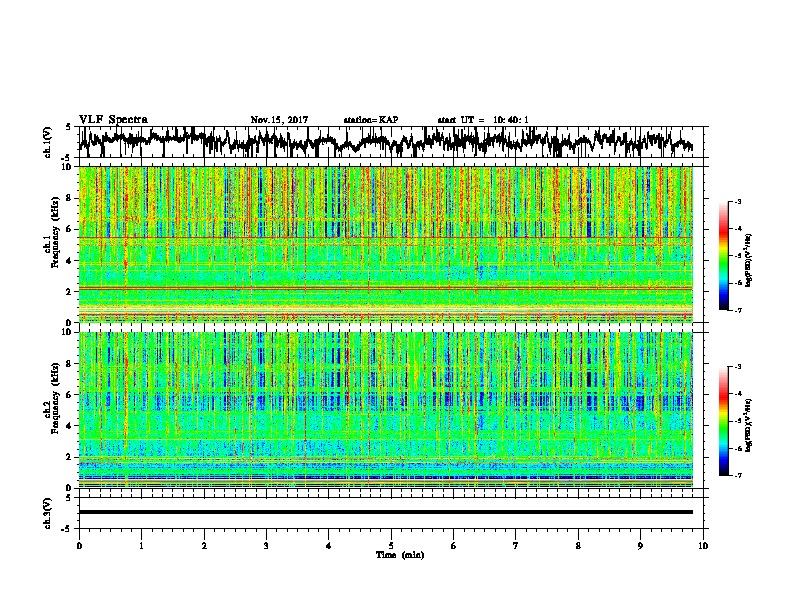The height and width of the screenshot is (612, 792).
Task: Click the tick label "2" on the Time axis
Action: click(204, 546)
